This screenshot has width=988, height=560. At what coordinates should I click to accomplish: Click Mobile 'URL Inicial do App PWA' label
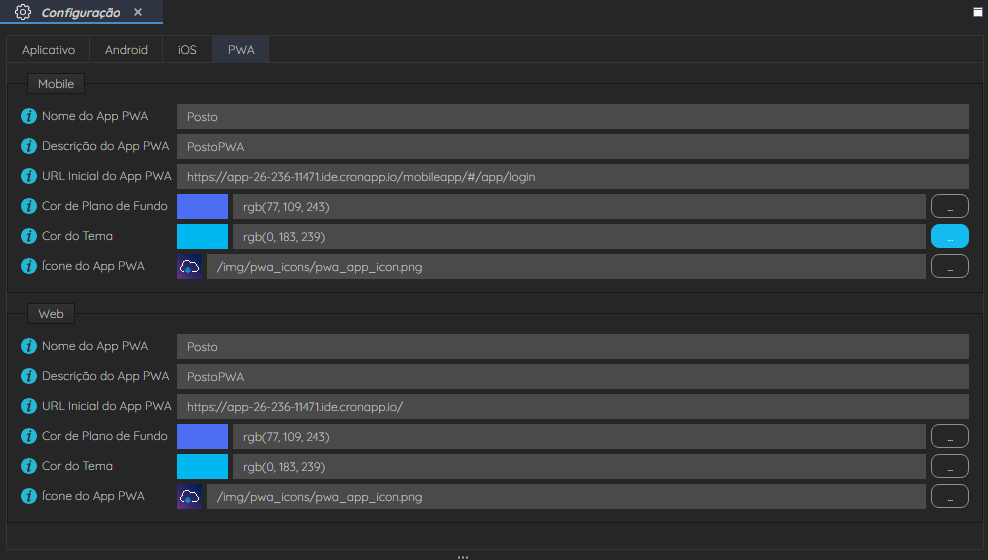[106, 176]
